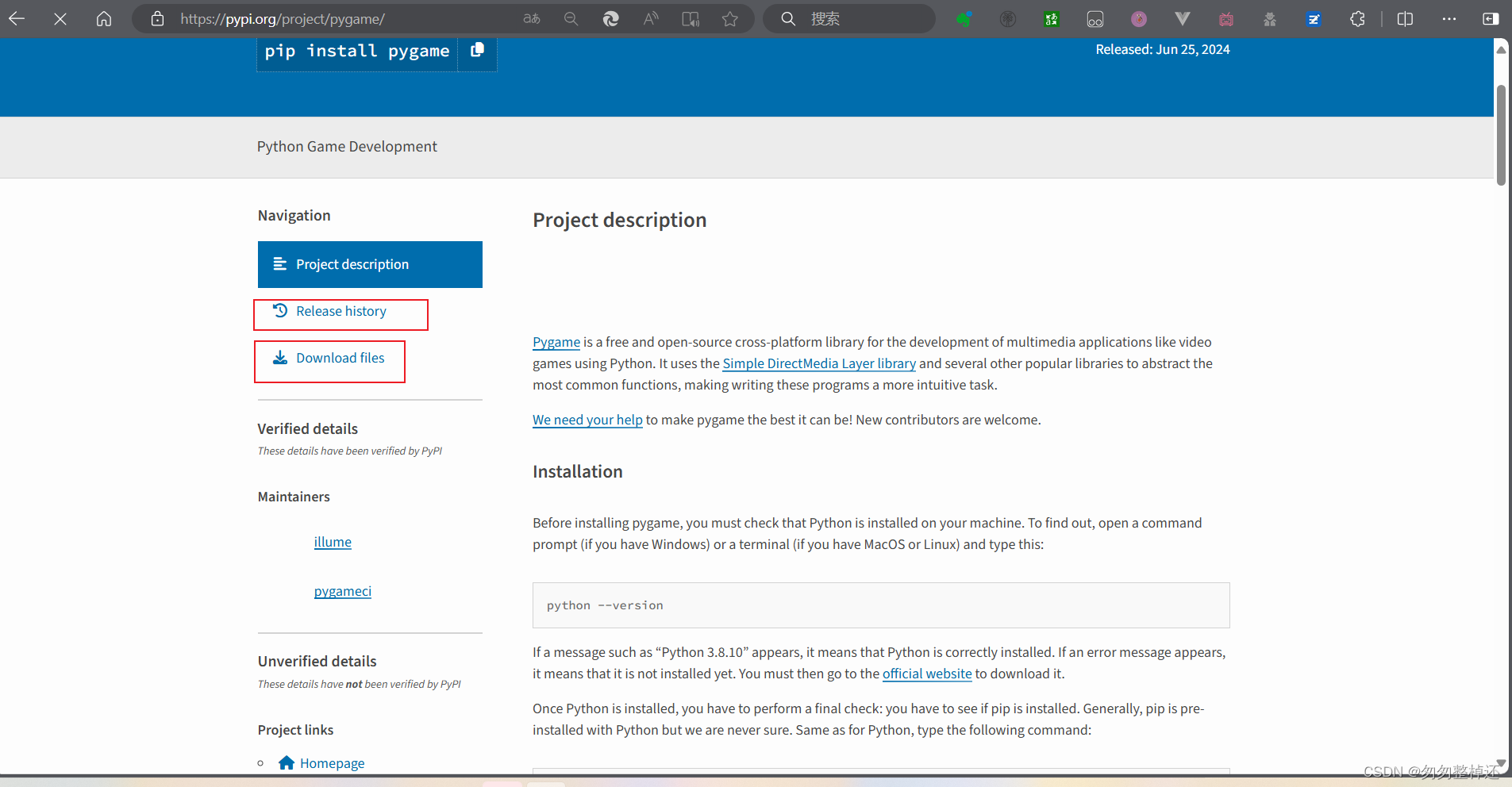Image resolution: width=1512 pixels, height=787 pixels.
Task: Go back with the browser back arrow
Action: 17,18
